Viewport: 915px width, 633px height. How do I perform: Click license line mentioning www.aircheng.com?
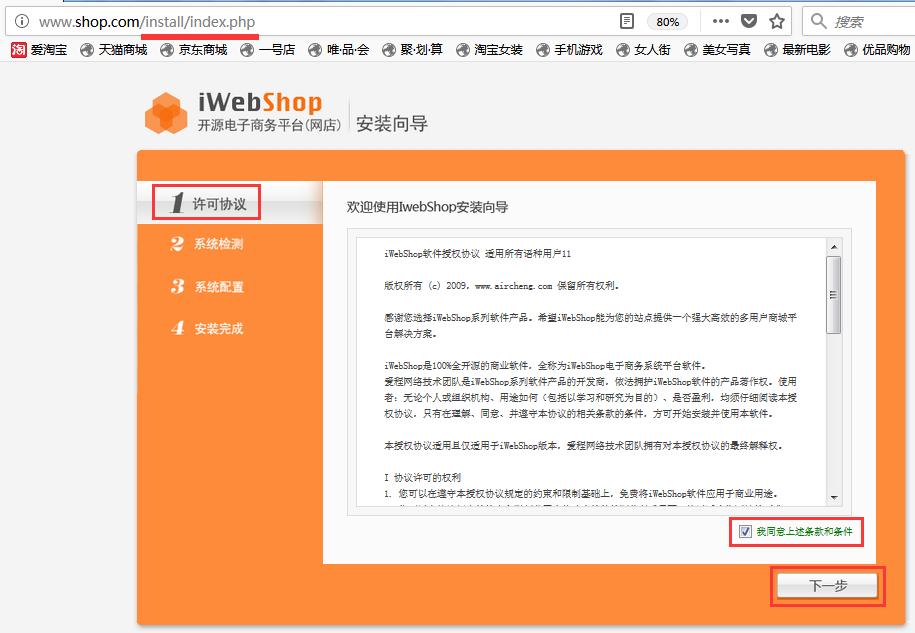(501, 286)
